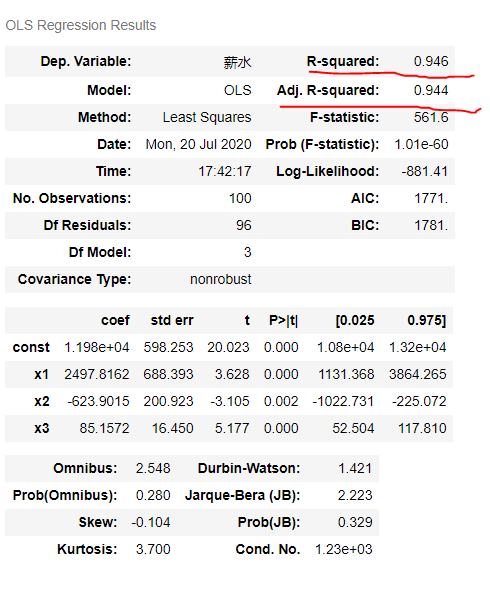Click the 'Df Residuals:' label
The width and height of the screenshot is (490, 591).
coord(87,225)
